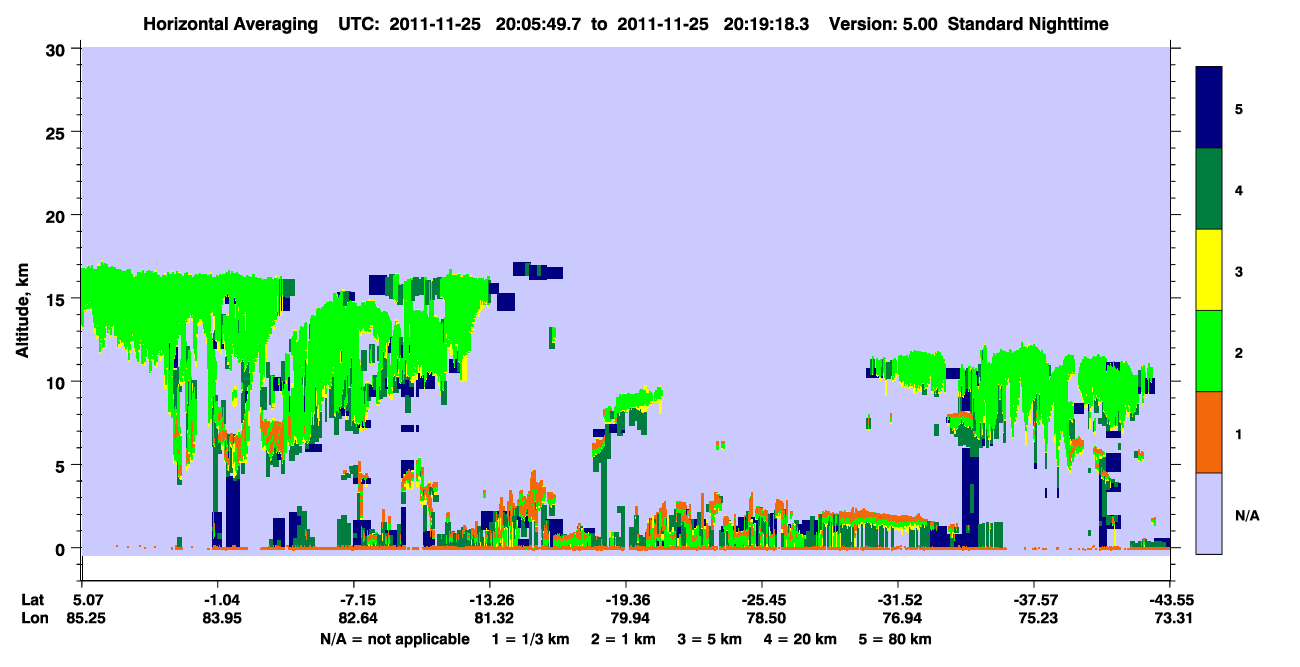
Task: Click the altitude tick label '30'
Action: point(58,49)
